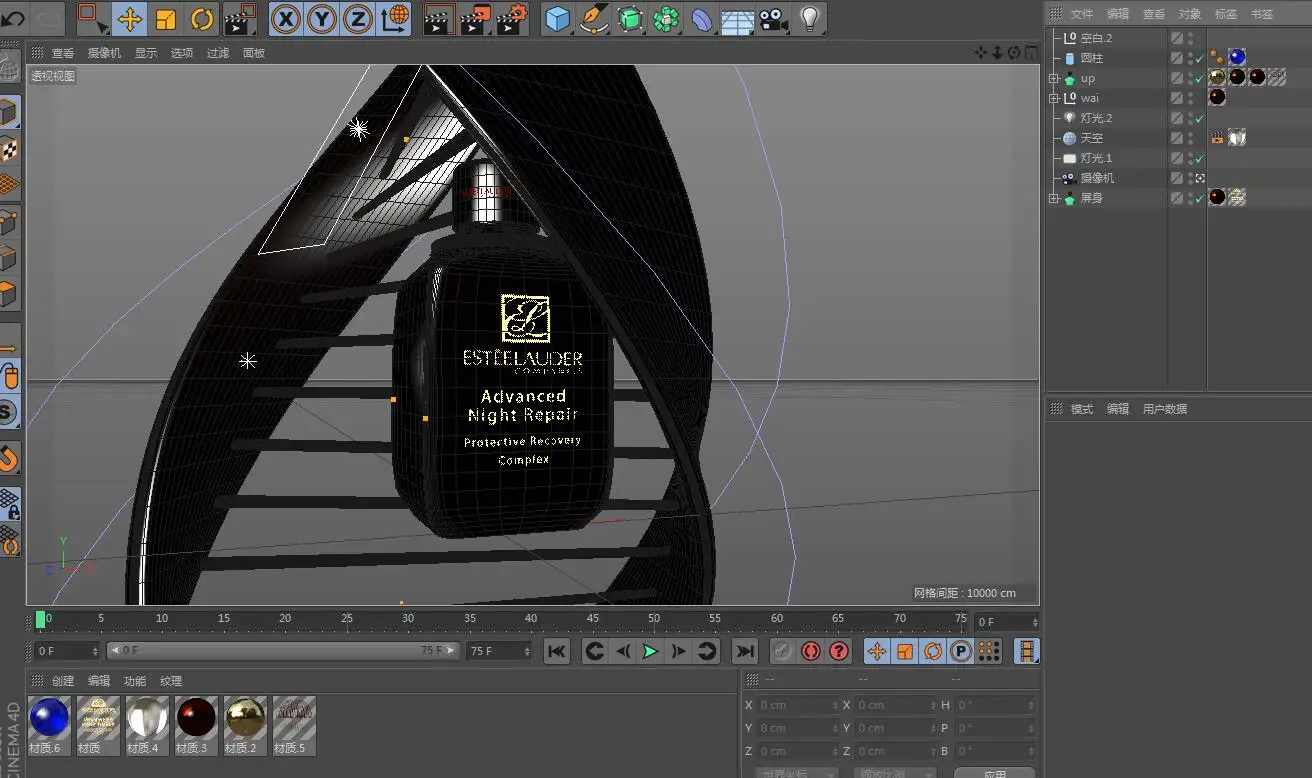Image resolution: width=1312 pixels, height=778 pixels.
Task: Toggle the up object enable checkmark
Action: click(x=1199, y=78)
